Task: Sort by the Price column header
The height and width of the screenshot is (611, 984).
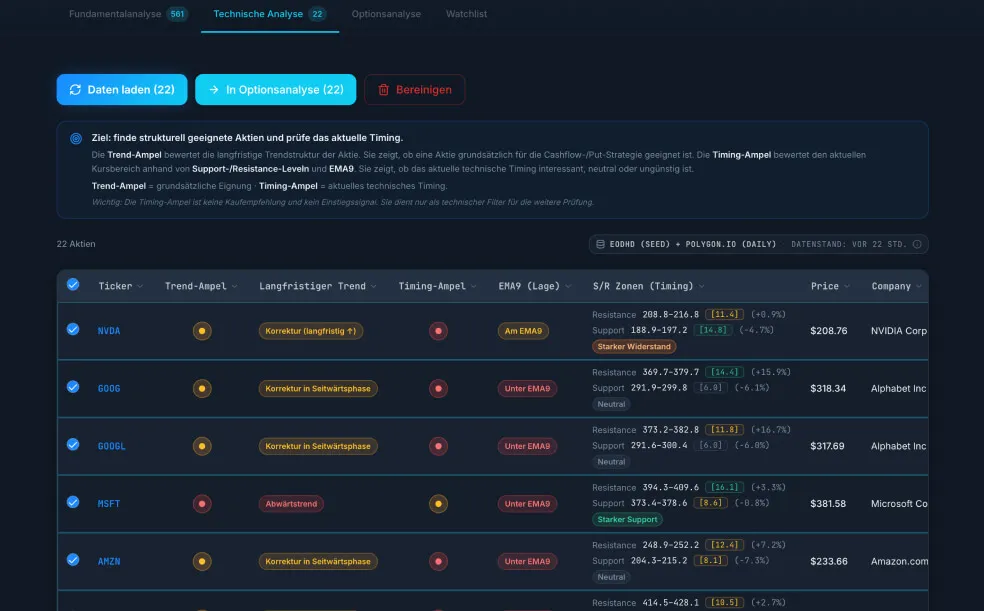Action: click(x=830, y=286)
